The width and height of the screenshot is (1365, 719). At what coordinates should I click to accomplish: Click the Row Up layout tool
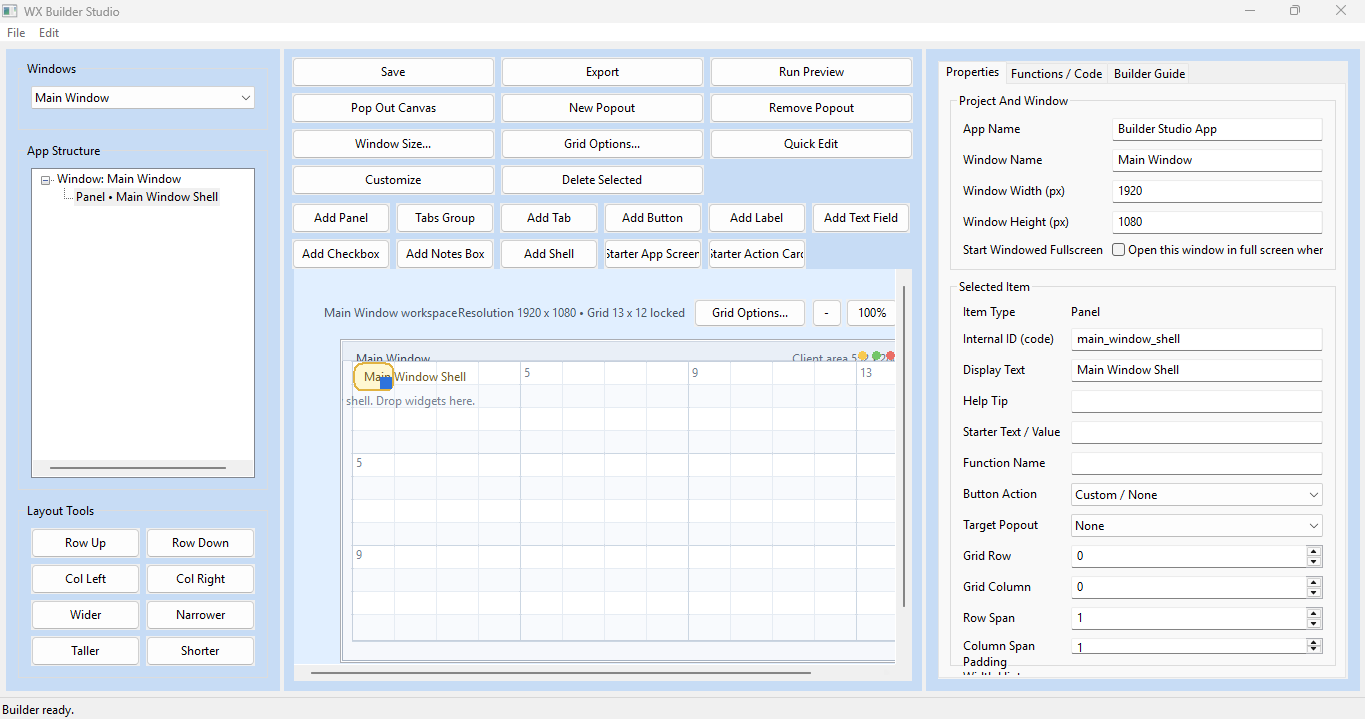coord(85,543)
